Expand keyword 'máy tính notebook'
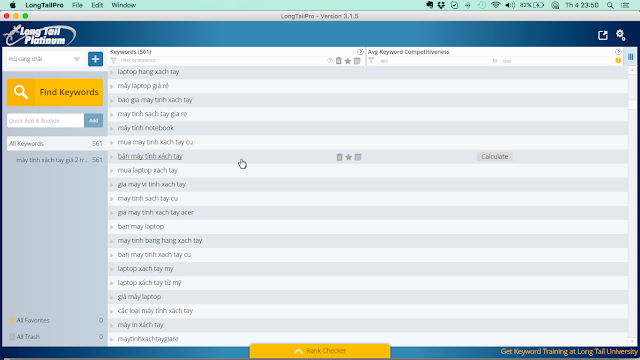The height and width of the screenshot is (360, 640). pos(112,129)
